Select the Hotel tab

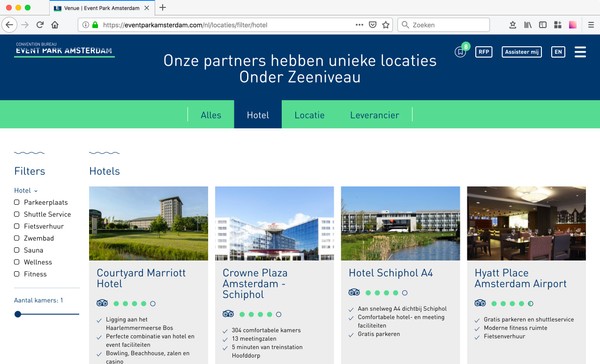(258, 115)
